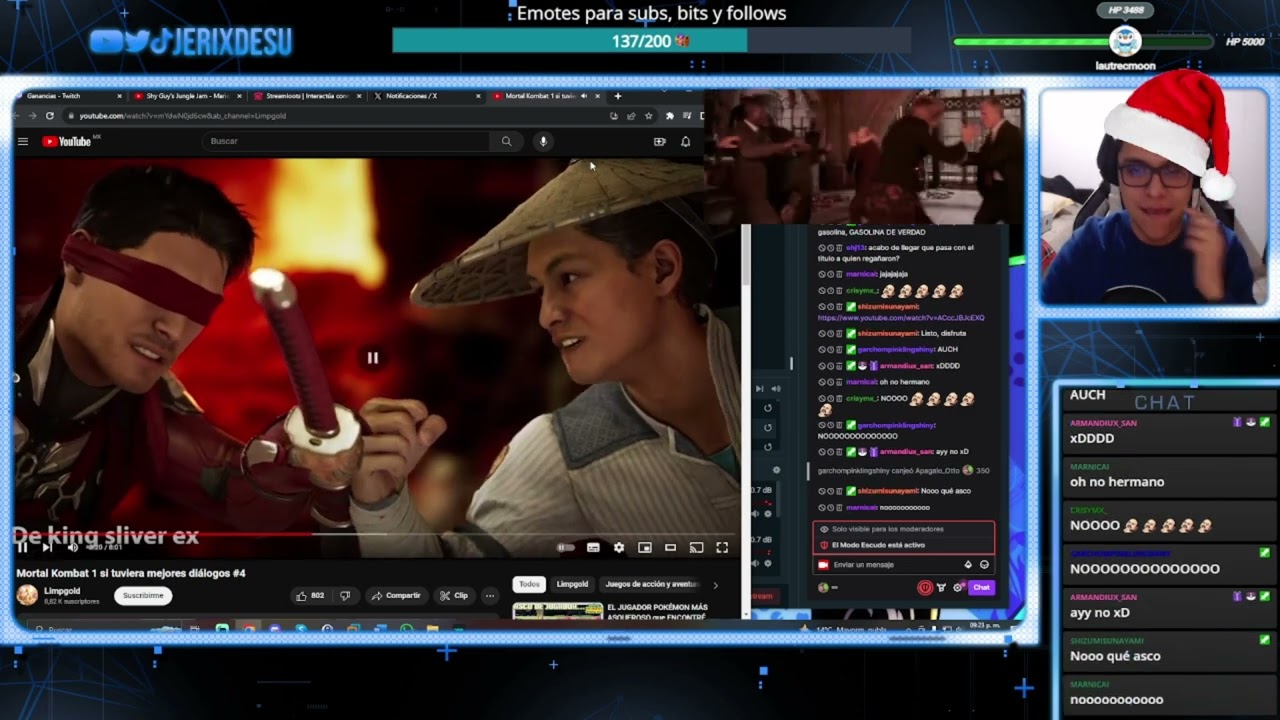Screen dimensions: 1280x720
Task: Turn on subtitles in the YouTube player
Action: coord(593,547)
